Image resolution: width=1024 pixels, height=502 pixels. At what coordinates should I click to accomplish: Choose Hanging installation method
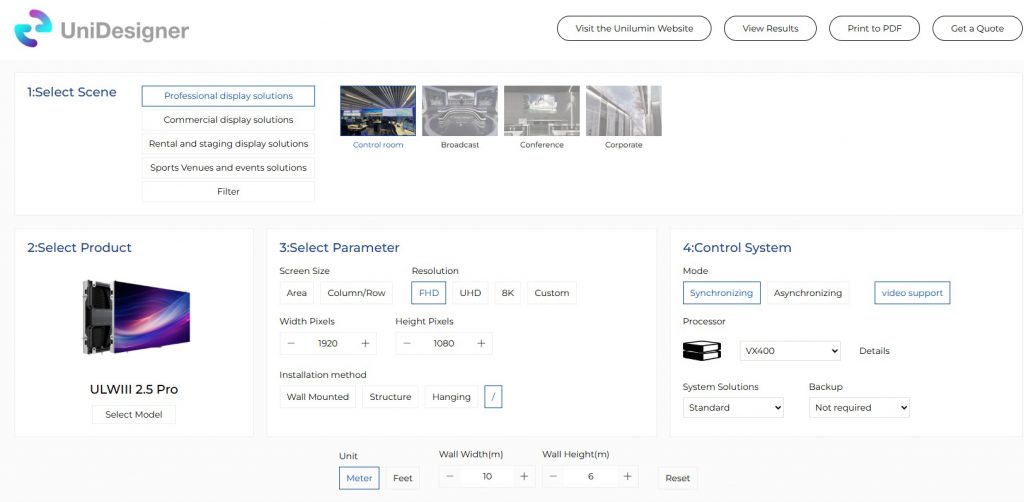pos(451,397)
